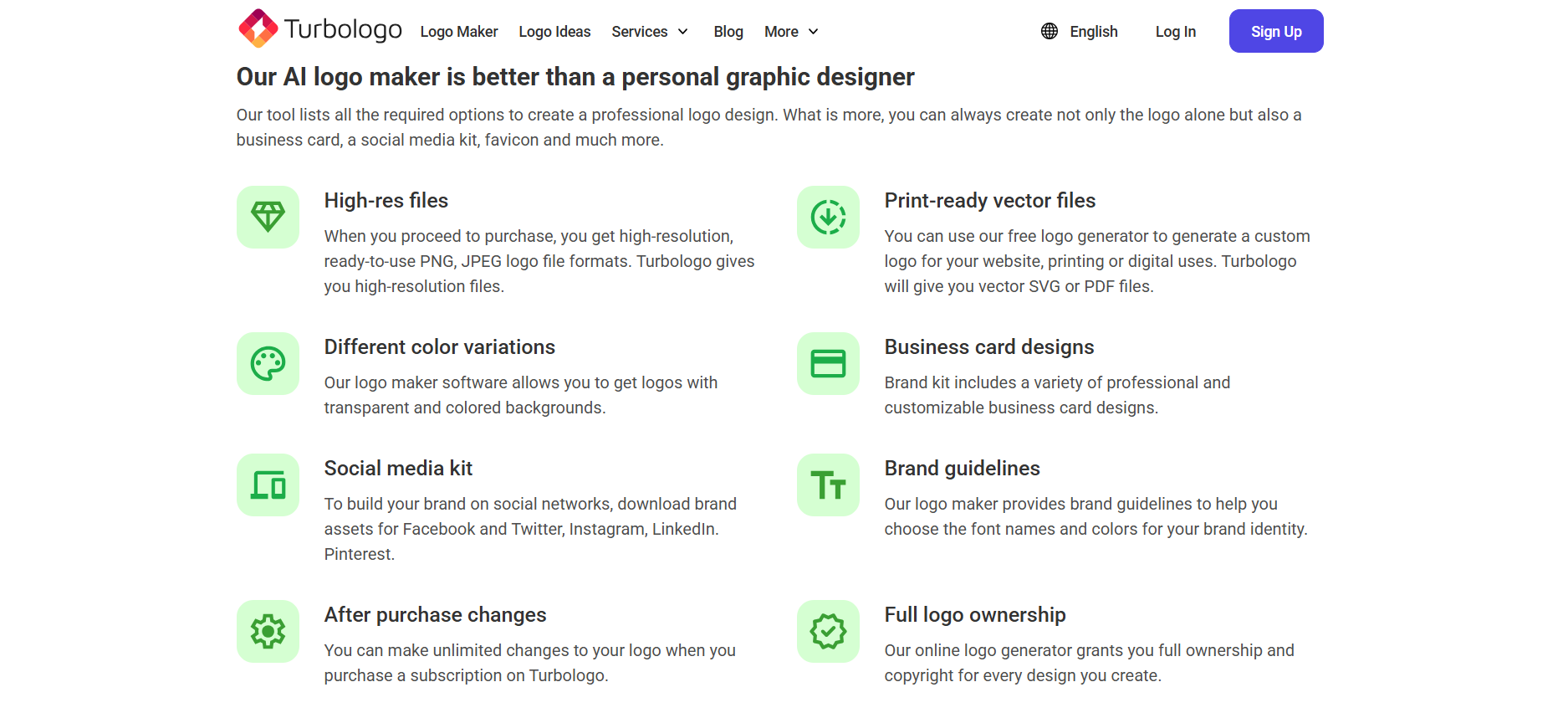Viewport: 1568px width, 718px height.
Task: Click the Full logo ownership heading
Action: click(x=975, y=615)
